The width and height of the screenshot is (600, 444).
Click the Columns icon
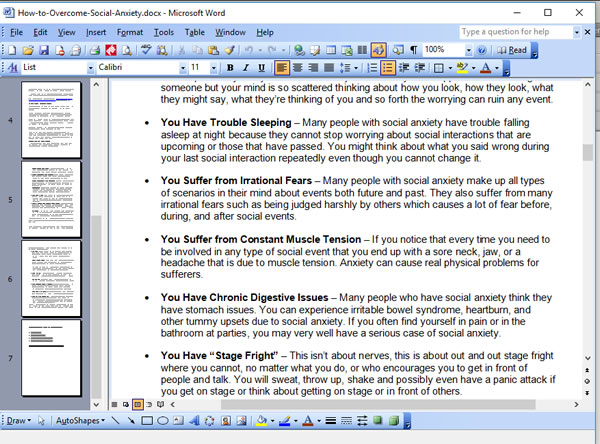pyautogui.click(x=362, y=50)
